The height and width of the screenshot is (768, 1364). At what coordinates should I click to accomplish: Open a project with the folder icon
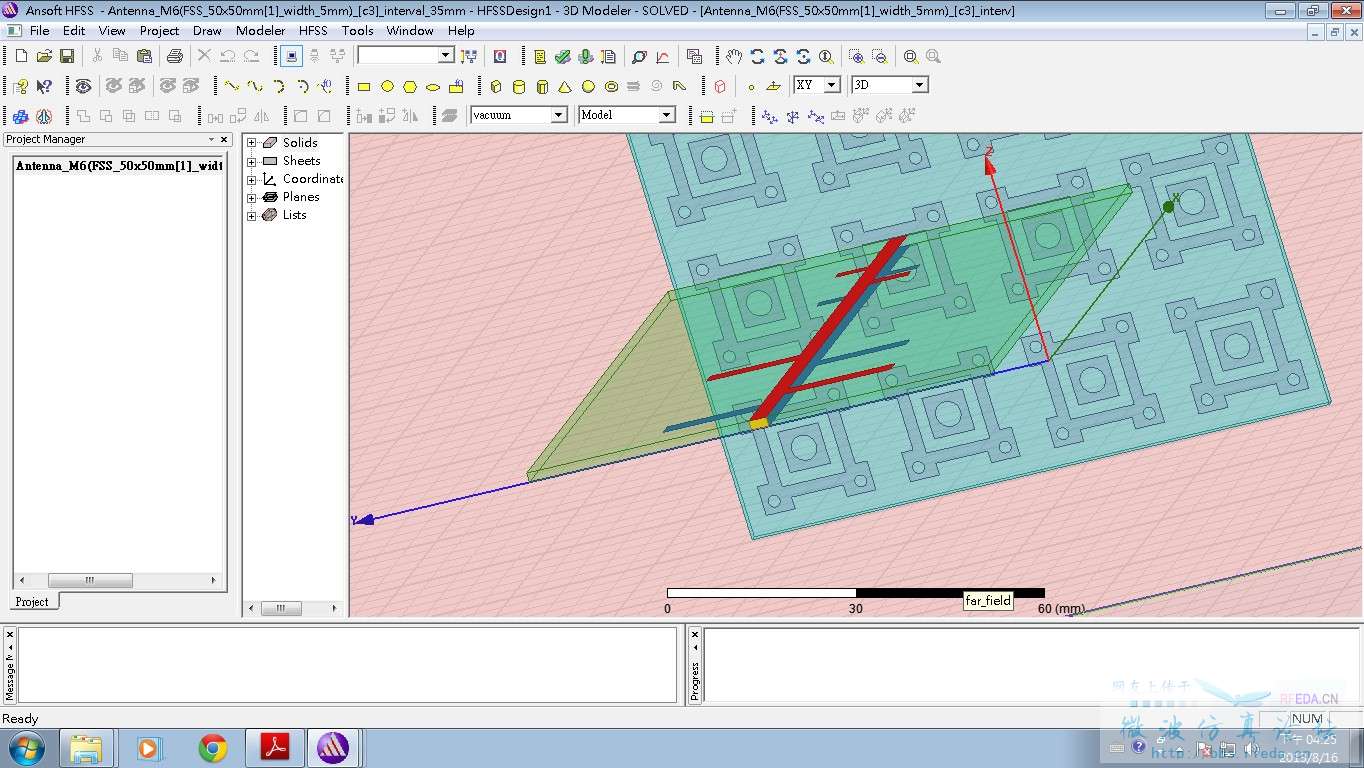click(44, 56)
